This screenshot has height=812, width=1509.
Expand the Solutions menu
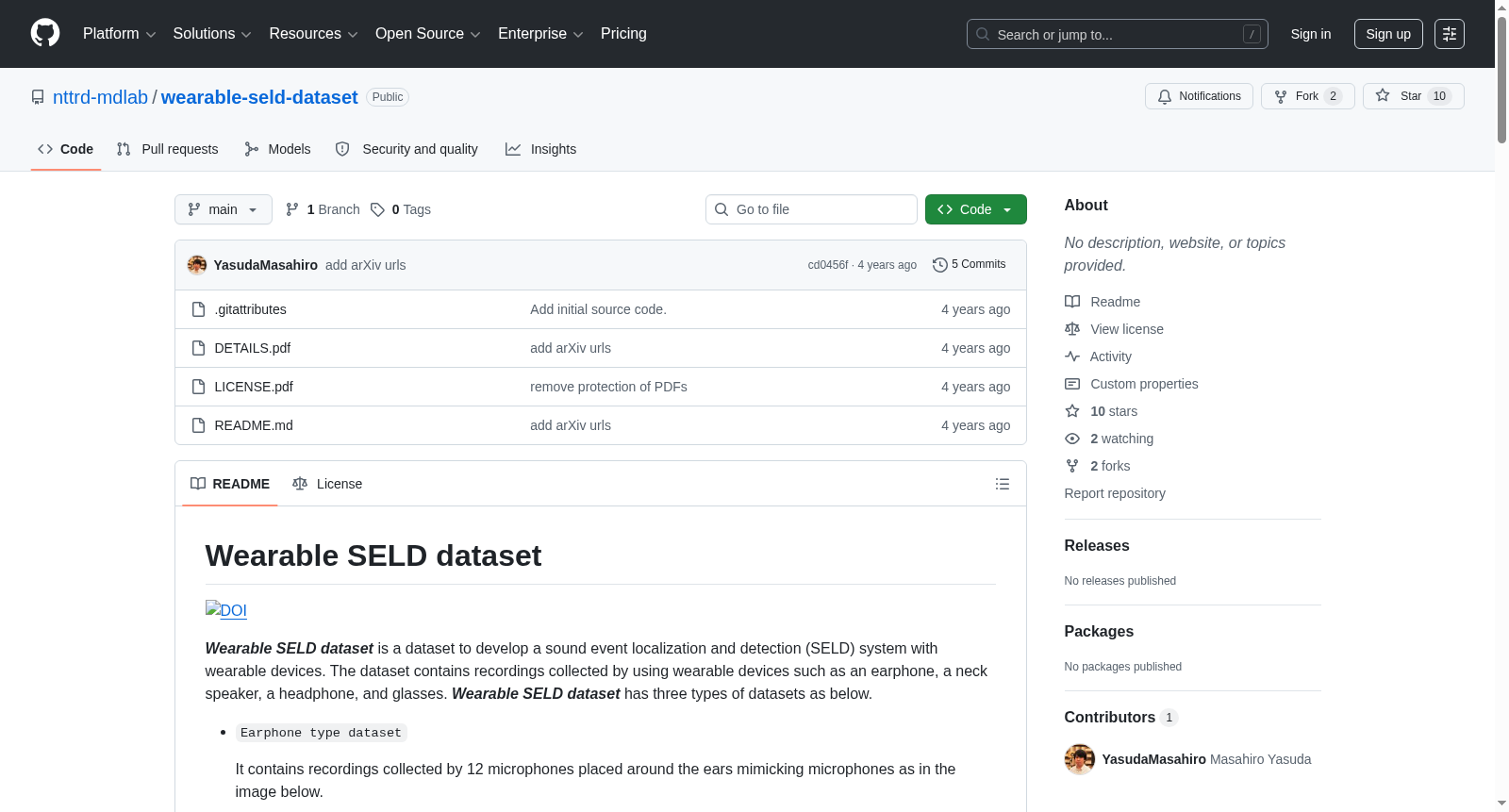(212, 34)
